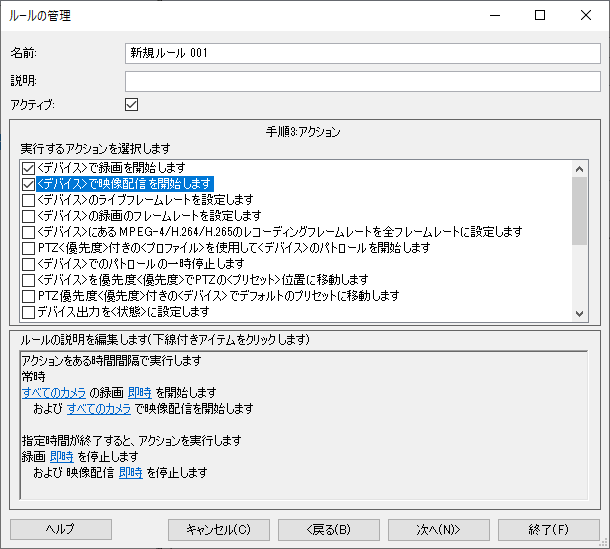Image resolution: width=610 pixels, height=549 pixels.
Task: Click the ヘルプ button
Action: [x=61, y=530]
